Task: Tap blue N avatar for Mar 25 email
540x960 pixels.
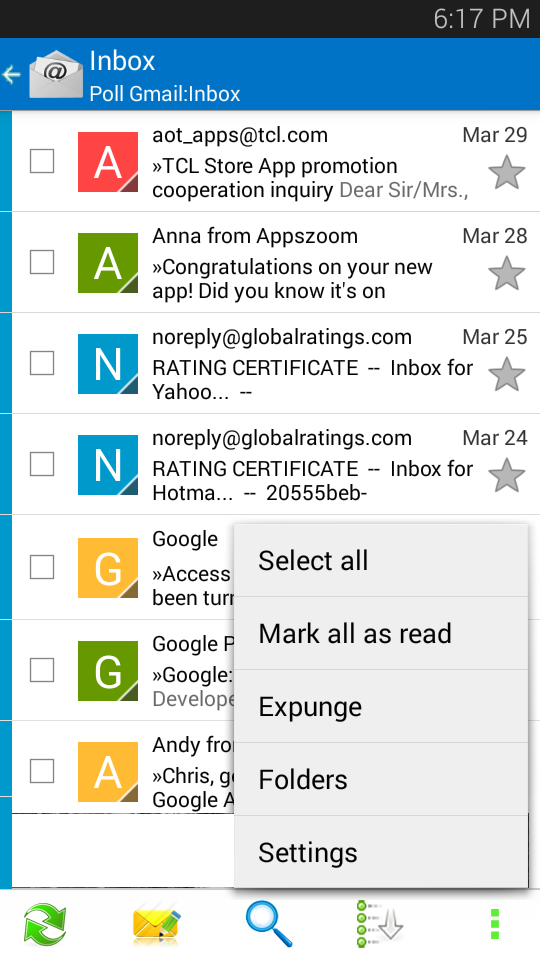Action: point(108,364)
